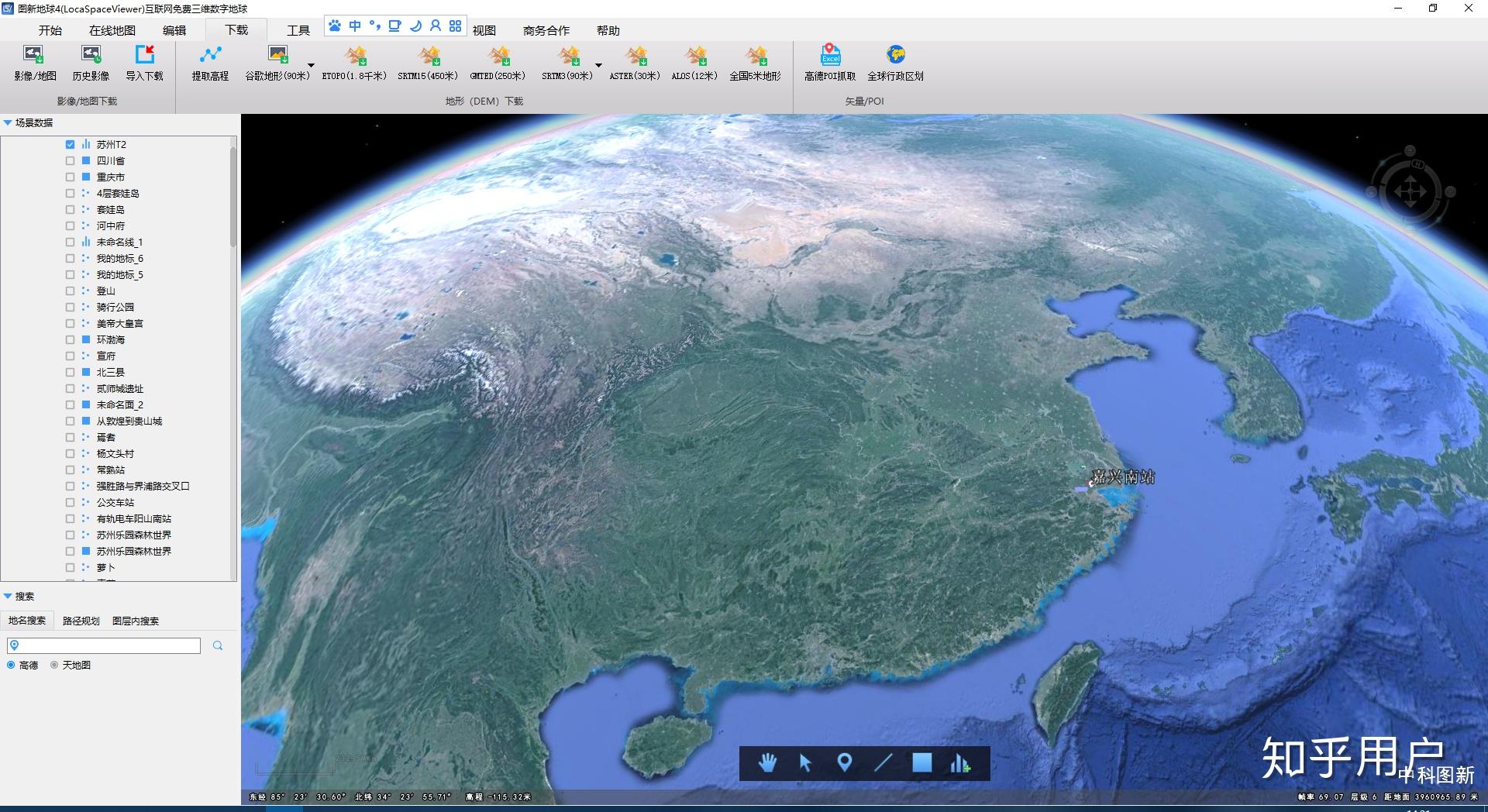Choose the SRTM15(450米) terrain download
Screen dimensions: 1488x812
[x=428, y=63]
